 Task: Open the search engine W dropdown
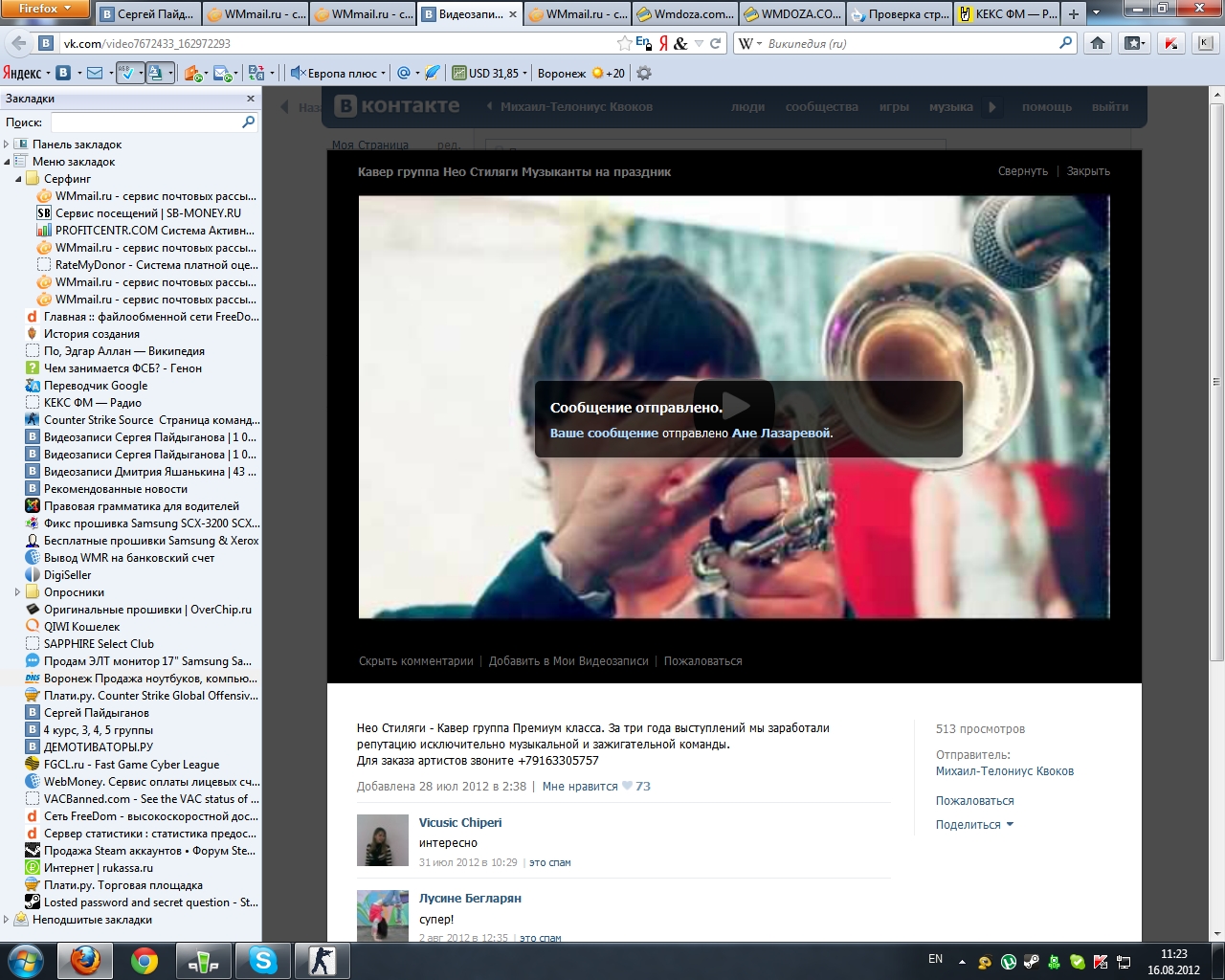coord(750,43)
